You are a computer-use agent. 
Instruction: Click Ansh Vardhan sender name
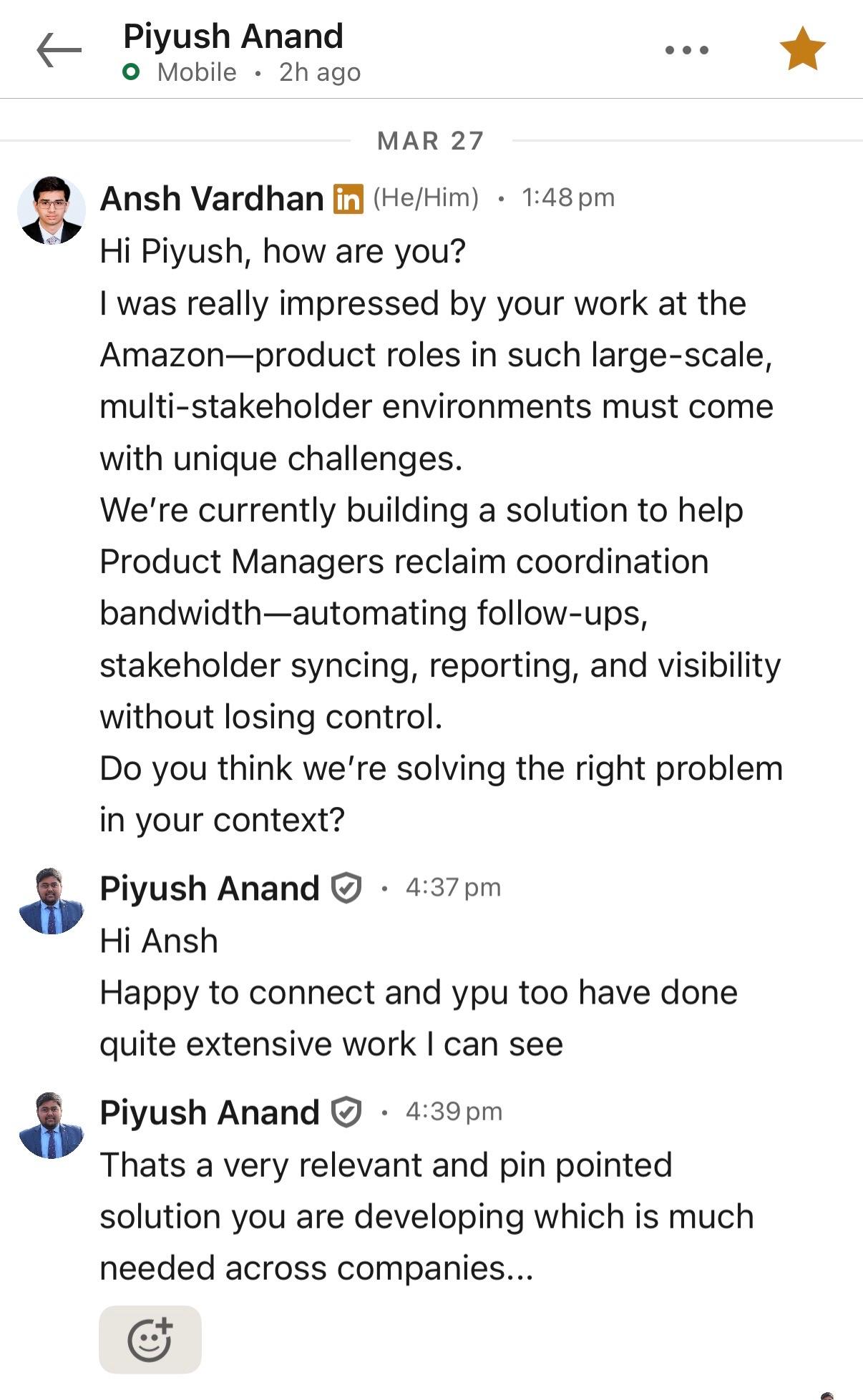pyautogui.click(x=212, y=199)
